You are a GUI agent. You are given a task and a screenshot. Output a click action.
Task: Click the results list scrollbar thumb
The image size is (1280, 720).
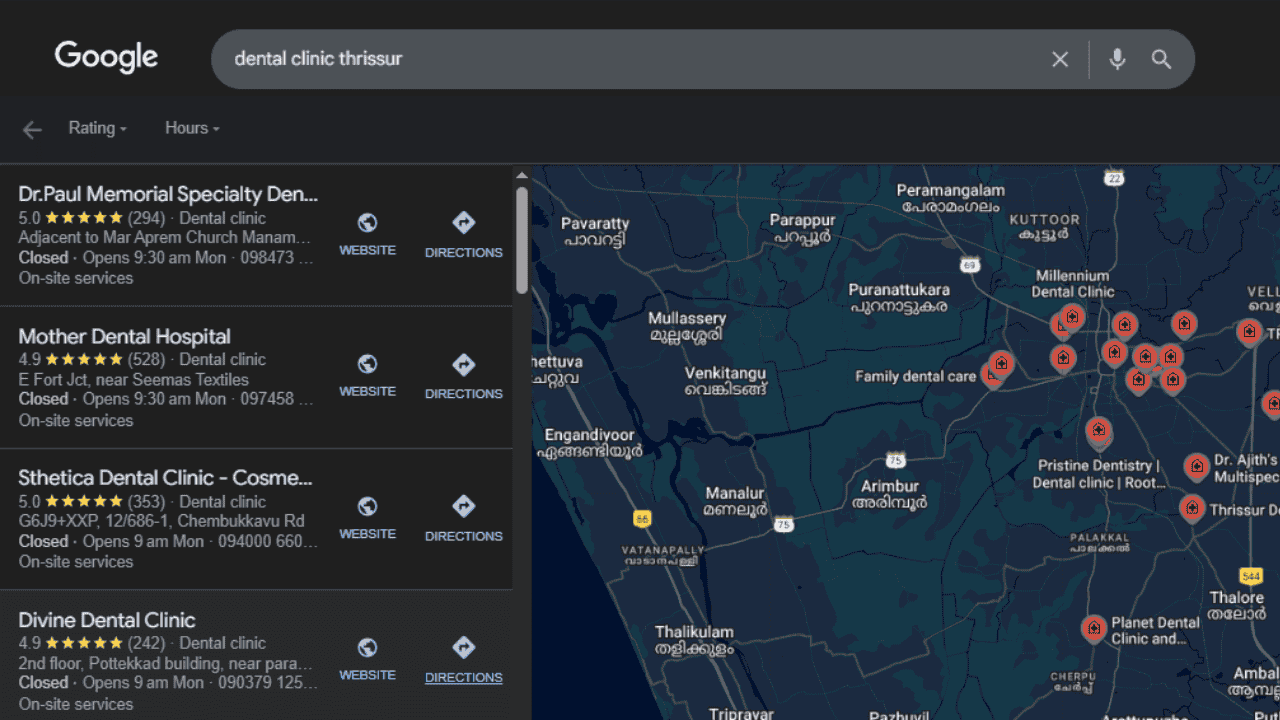coord(521,240)
